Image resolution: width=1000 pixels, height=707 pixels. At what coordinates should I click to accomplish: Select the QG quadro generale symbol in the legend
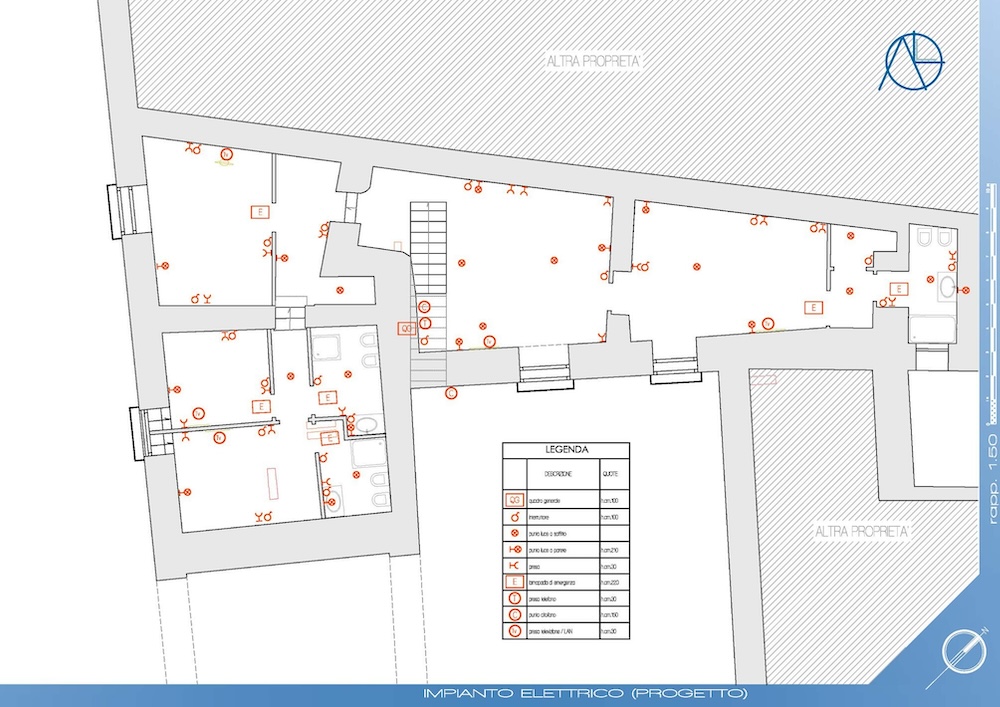[x=516, y=499]
